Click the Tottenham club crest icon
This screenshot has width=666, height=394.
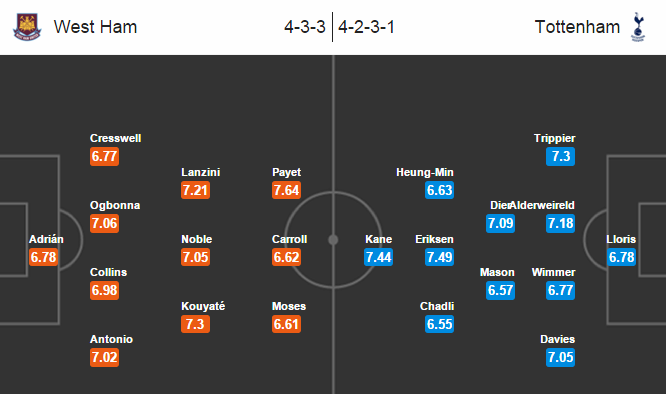point(638,27)
